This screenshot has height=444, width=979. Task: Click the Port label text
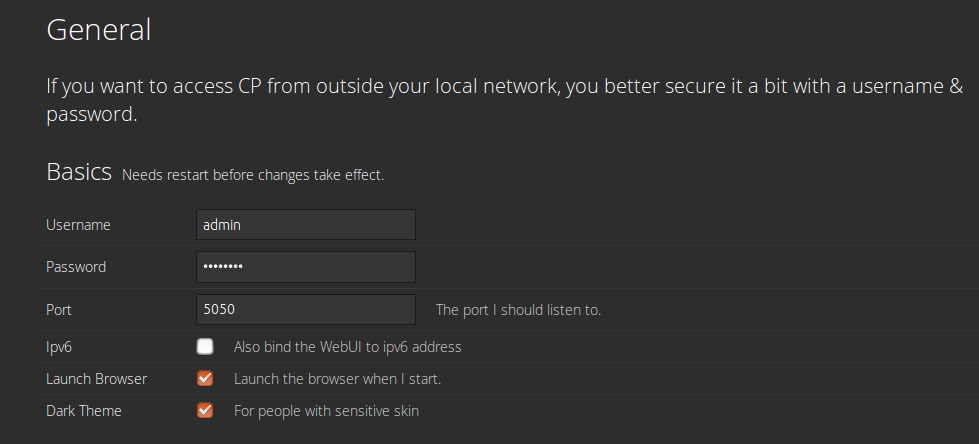[x=59, y=310]
